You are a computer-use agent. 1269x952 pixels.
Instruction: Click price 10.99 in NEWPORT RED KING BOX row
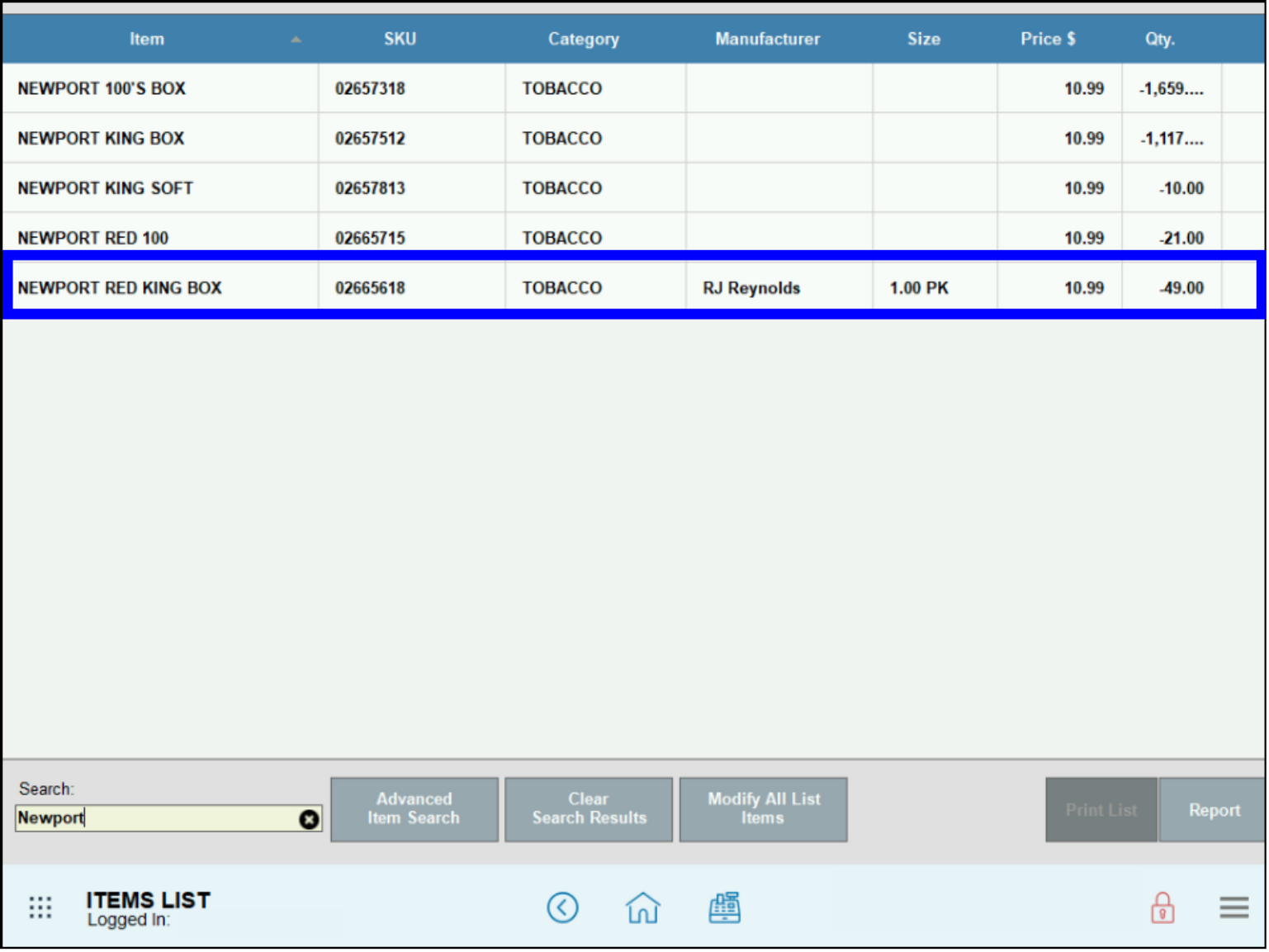pyautogui.click(x=1083, y=288)
